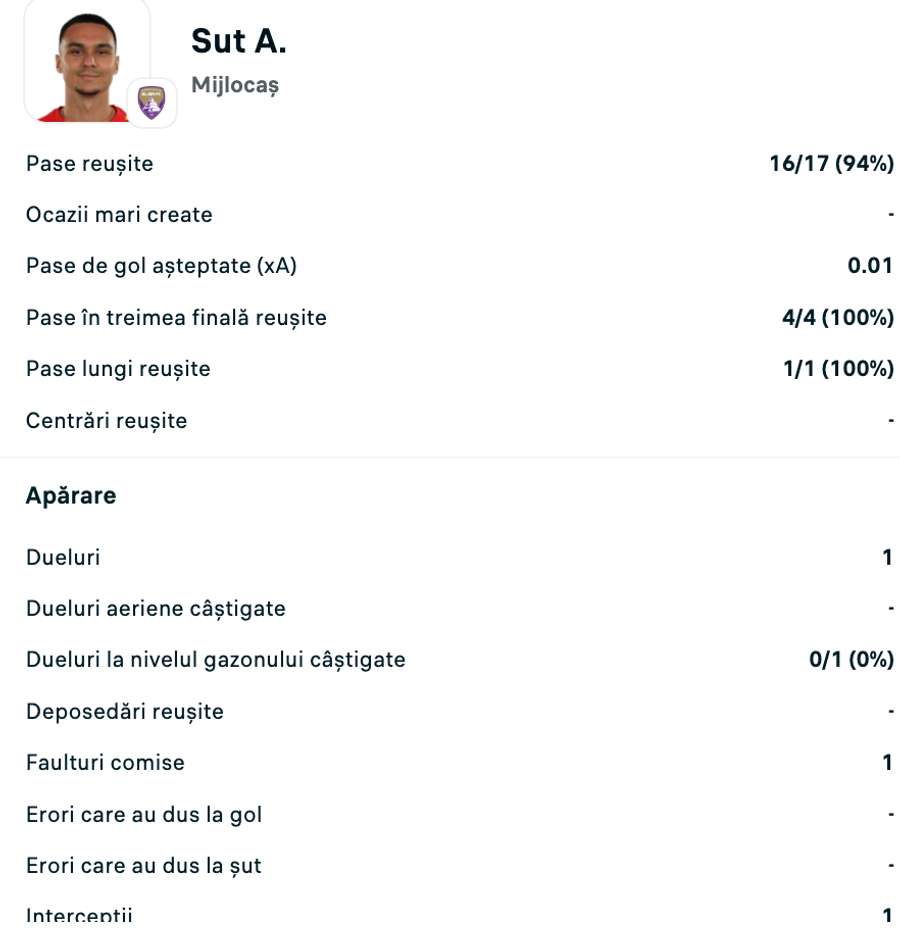
Task: Click the purple club badge icon
Action: pos(151,102)
